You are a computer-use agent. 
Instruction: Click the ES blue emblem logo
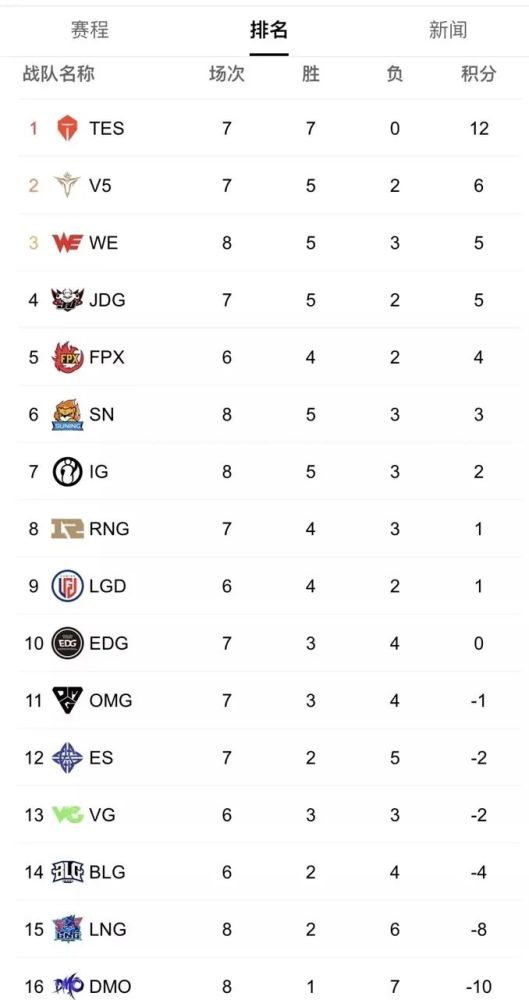68,758
